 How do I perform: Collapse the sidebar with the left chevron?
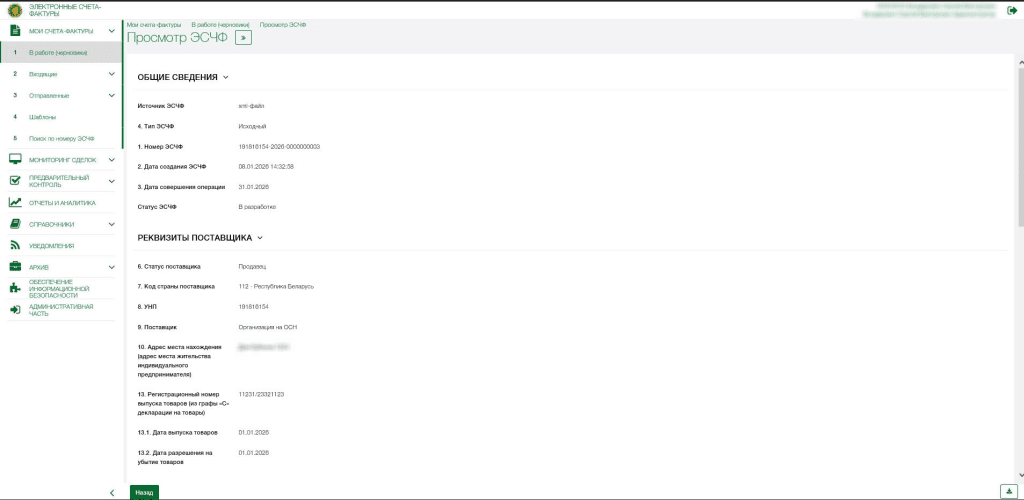click(112, 492)
